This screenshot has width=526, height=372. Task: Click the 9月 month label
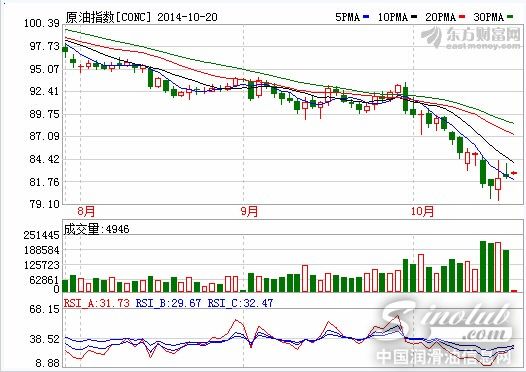[x=249, y=211]
